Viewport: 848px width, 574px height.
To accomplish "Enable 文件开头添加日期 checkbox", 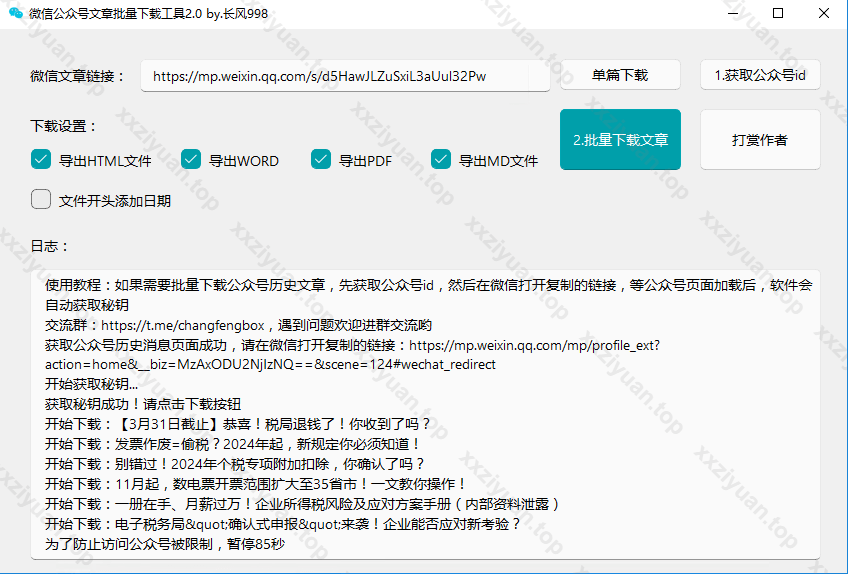I will tap(41, 199).
